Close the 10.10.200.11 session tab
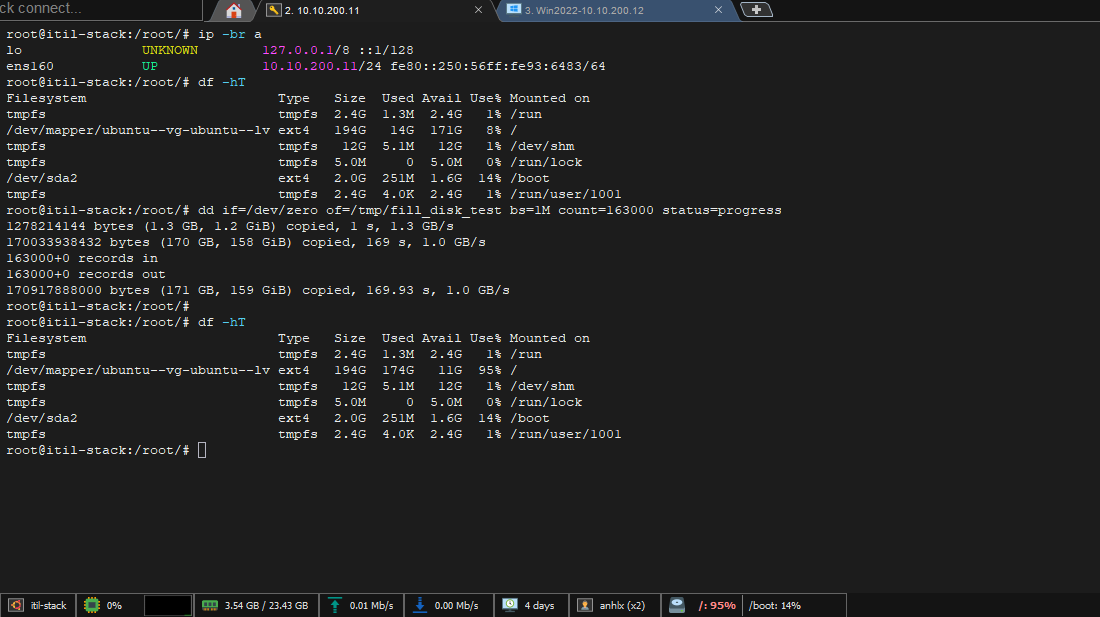 (x=478, y=10)
